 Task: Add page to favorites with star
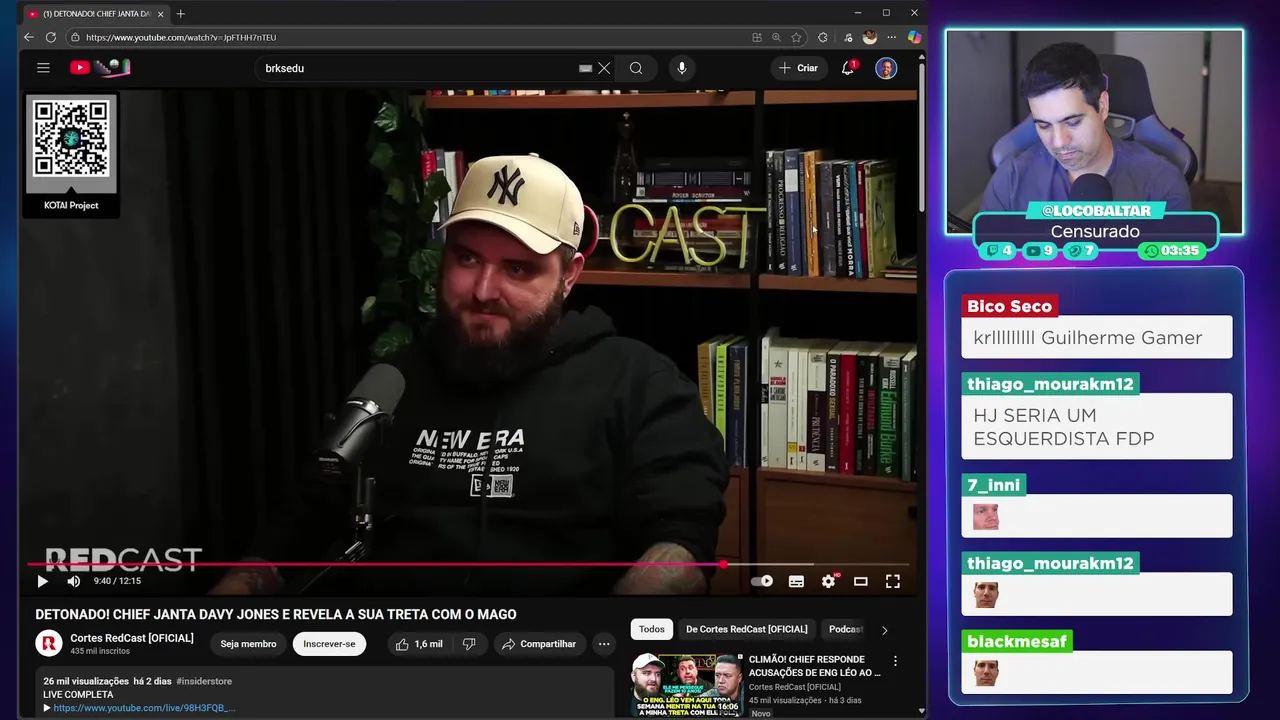(796, 37)
